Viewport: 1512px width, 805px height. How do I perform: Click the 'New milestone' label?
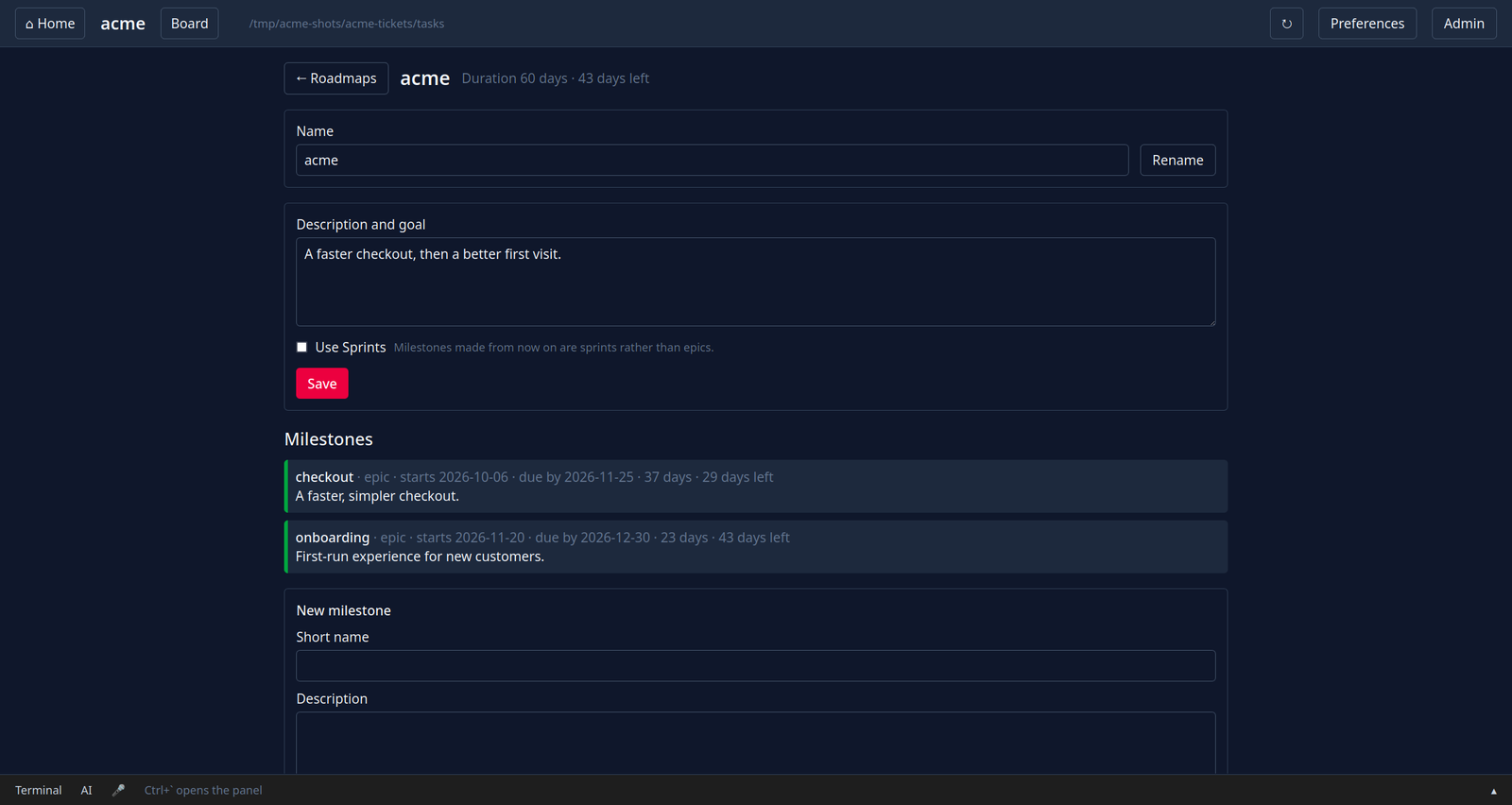click(344, 611)
